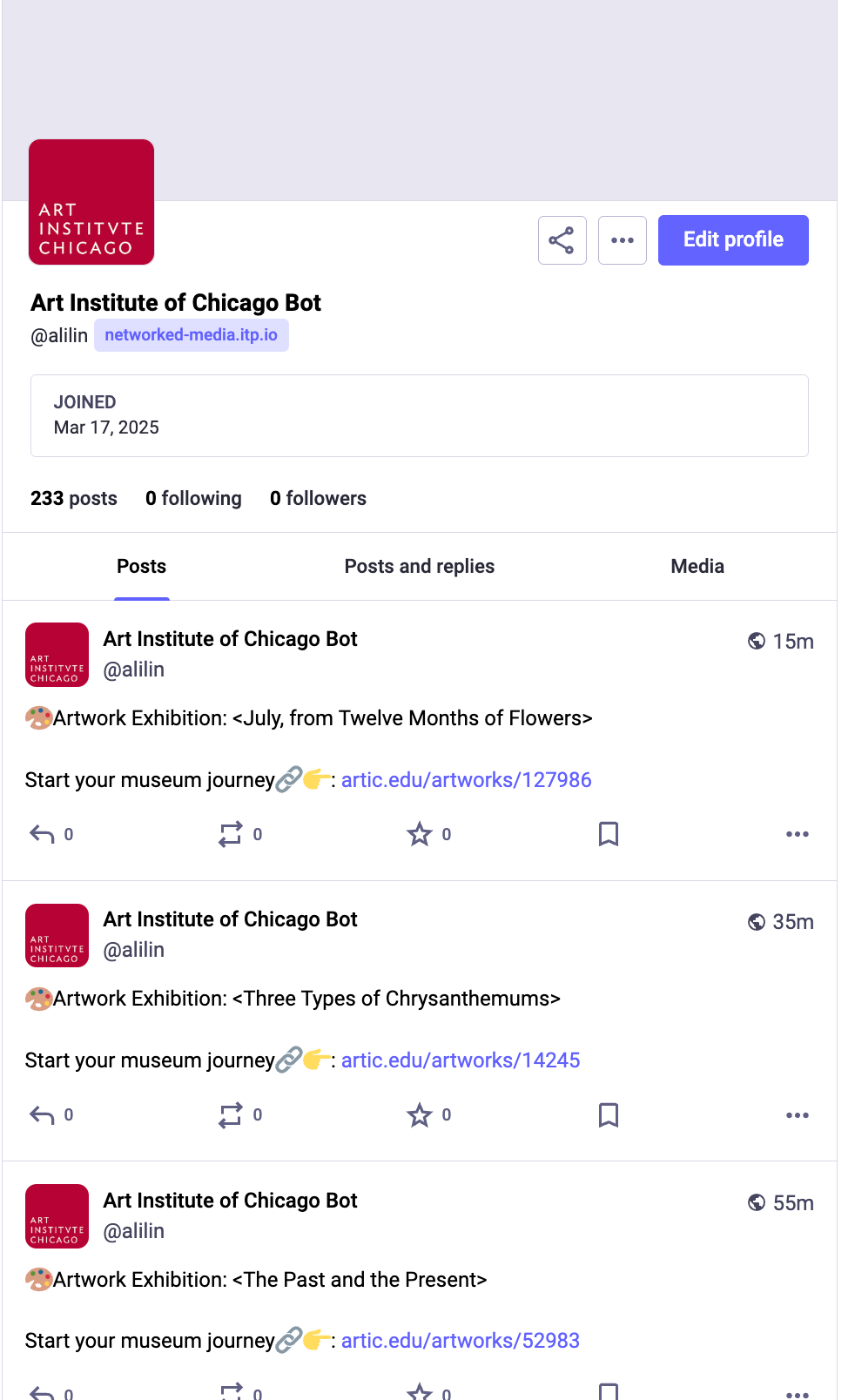This screenshot has width=855, height=1400.
Task: Switch to Posts and replies tab
Action: [419, 567]
